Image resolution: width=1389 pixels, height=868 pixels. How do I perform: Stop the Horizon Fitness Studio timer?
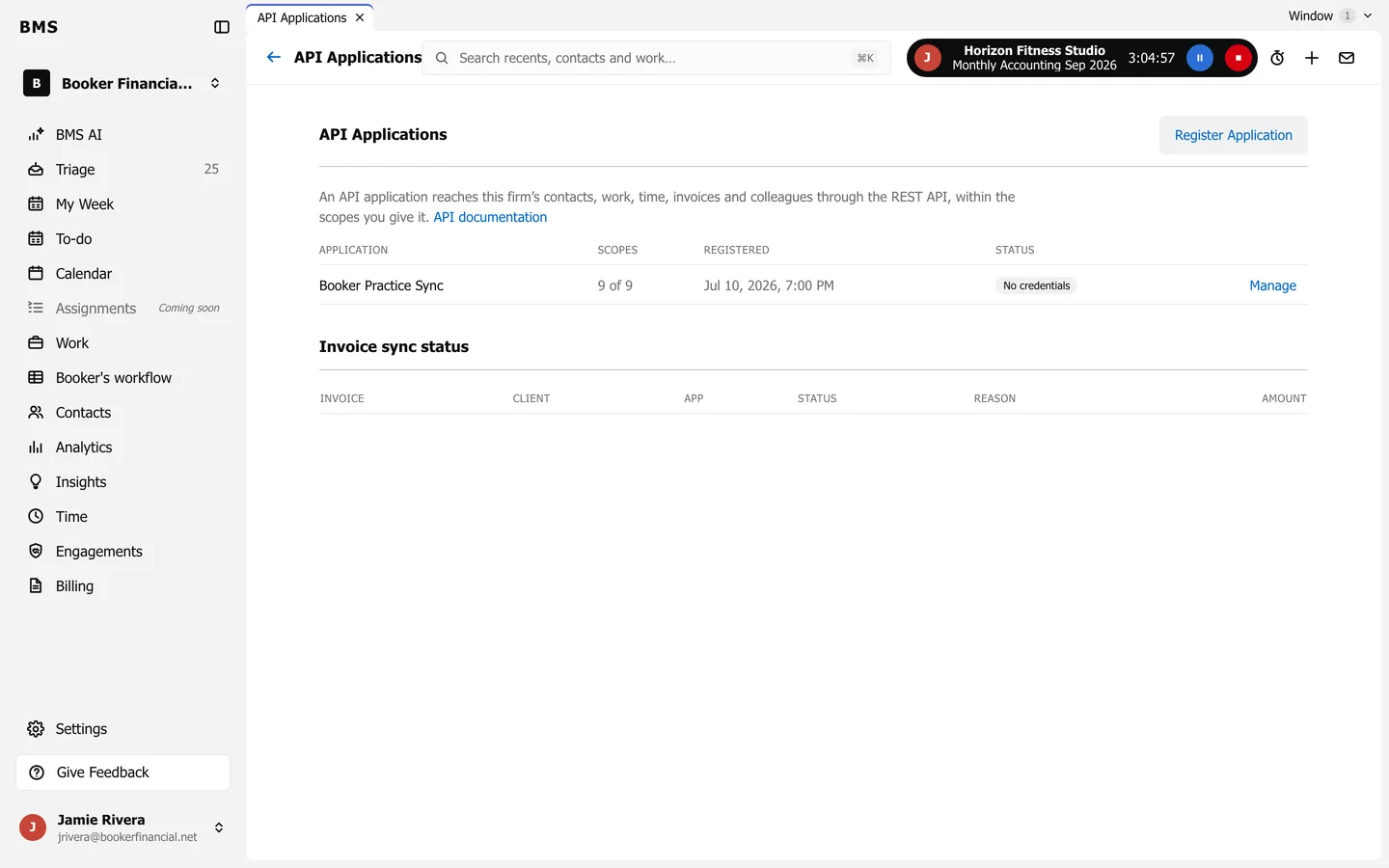coord(1239,58)
